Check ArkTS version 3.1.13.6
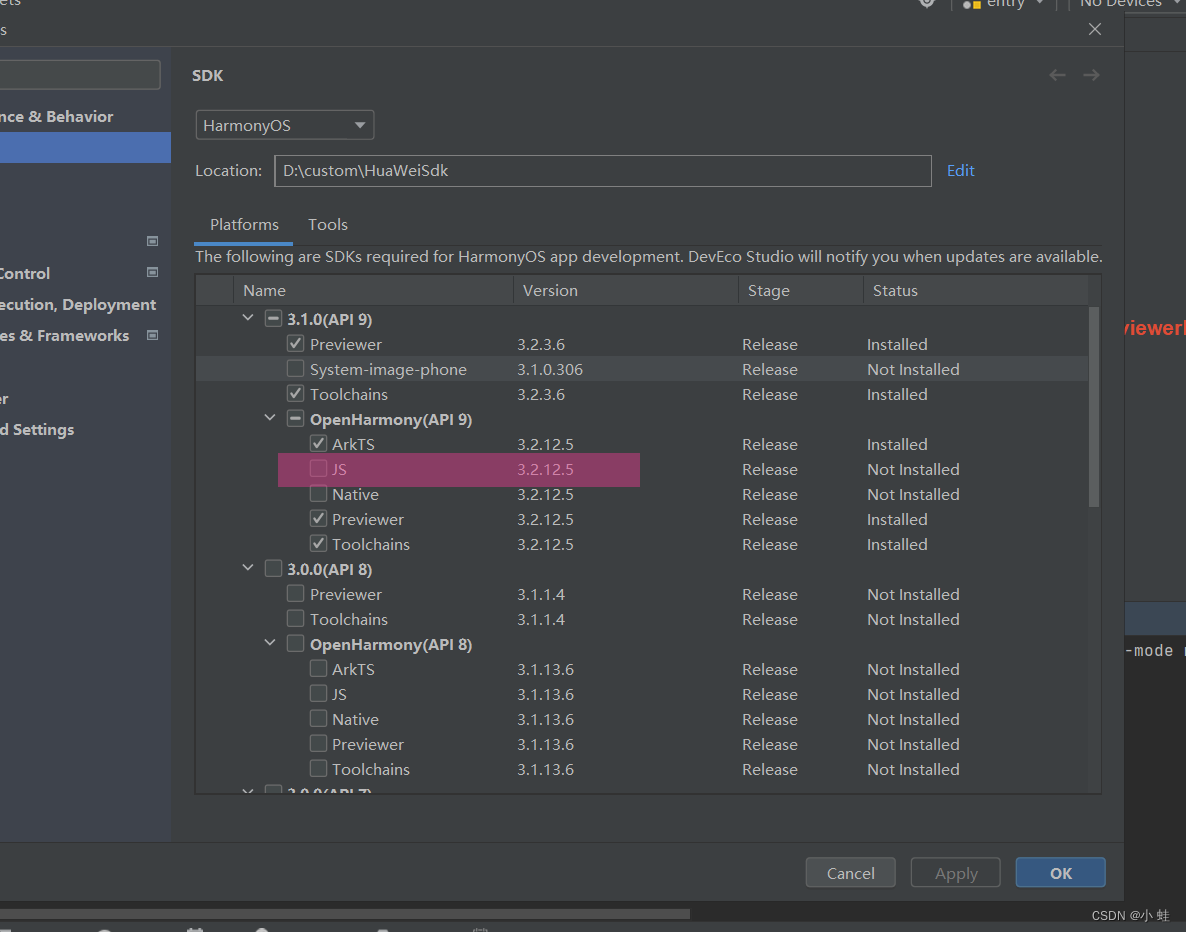 [x=318, y=668]
